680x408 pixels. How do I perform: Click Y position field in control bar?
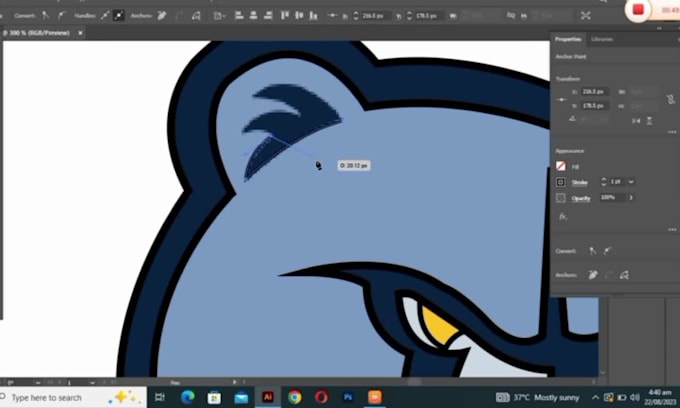pyautogui.click(x=428, y=16)
